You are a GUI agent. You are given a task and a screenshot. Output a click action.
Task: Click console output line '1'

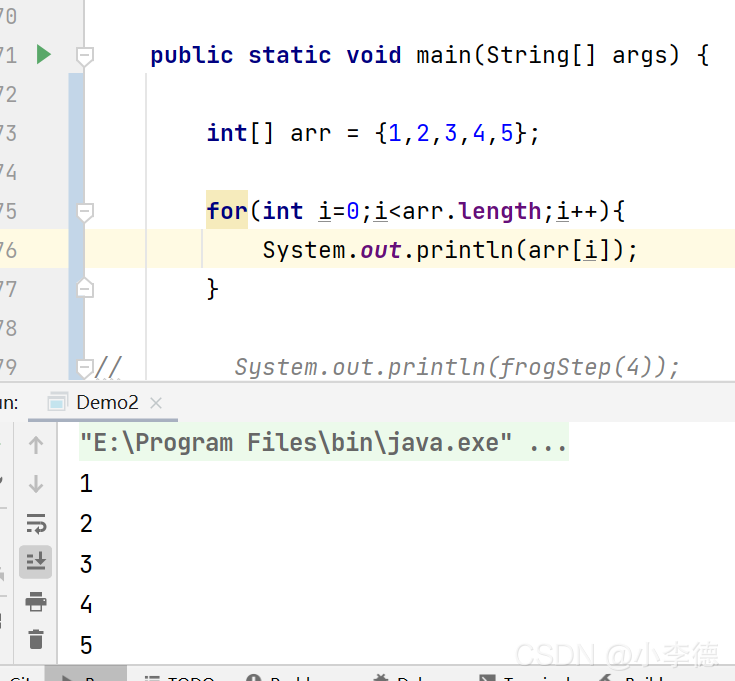pyautogui.click(x=86, y=483)
